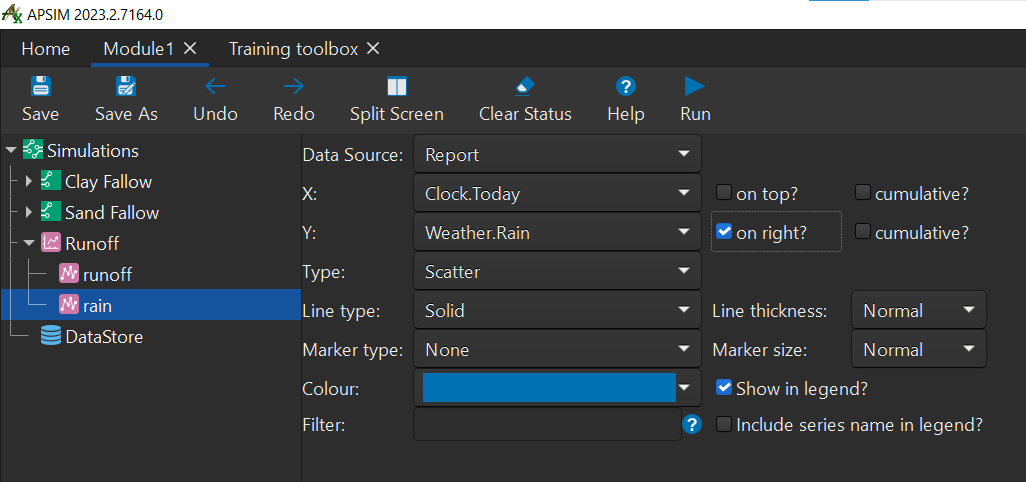This screenshot has width=1026, height=482.
Task: Click the Help label
Action: tap(626, 114)
